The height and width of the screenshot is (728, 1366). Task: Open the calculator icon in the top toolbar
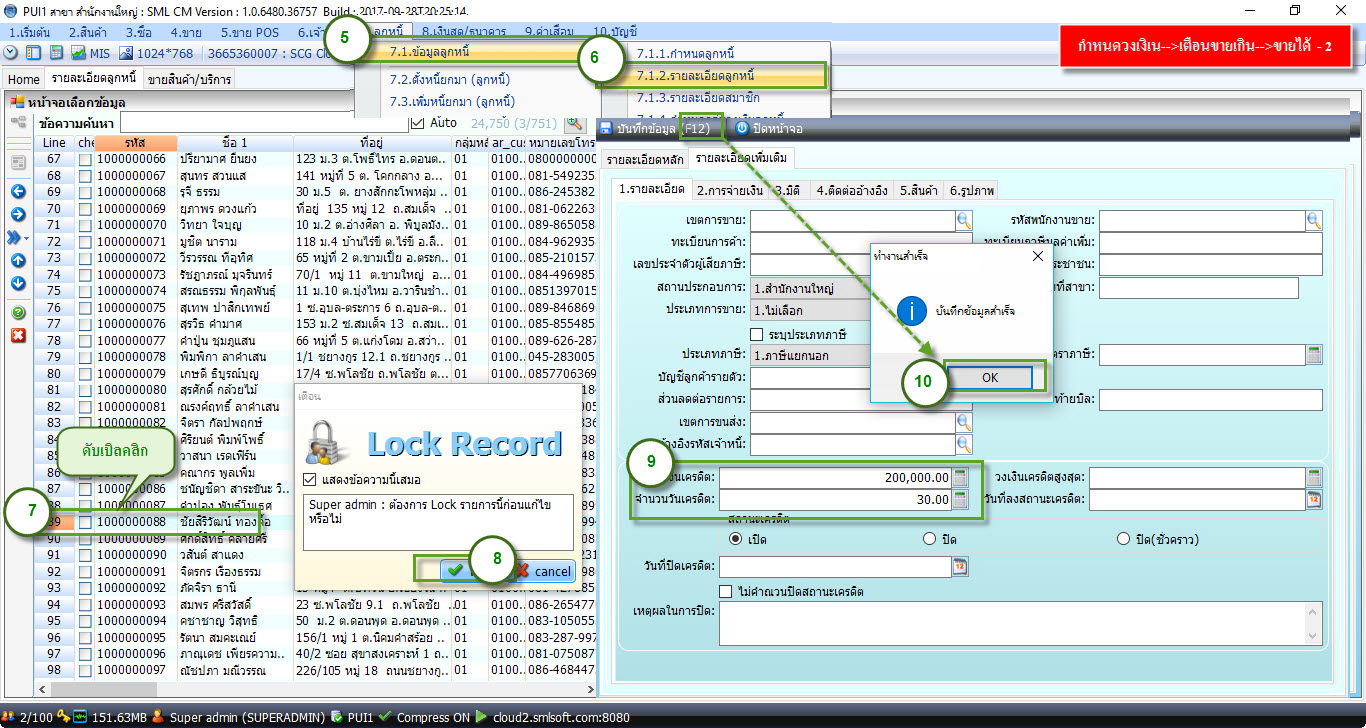(56, 52)
